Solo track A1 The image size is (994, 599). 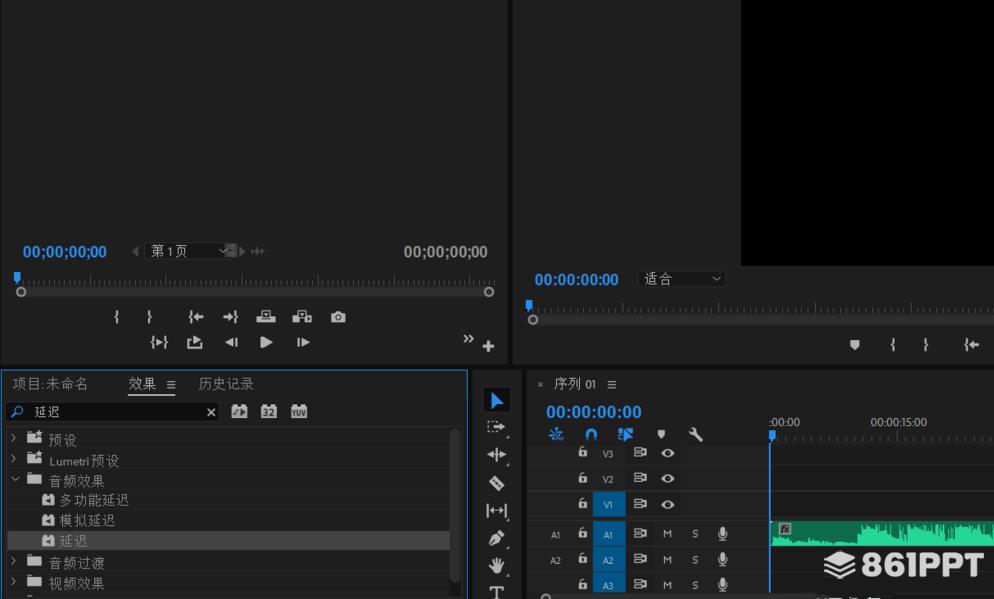(695, 534)
